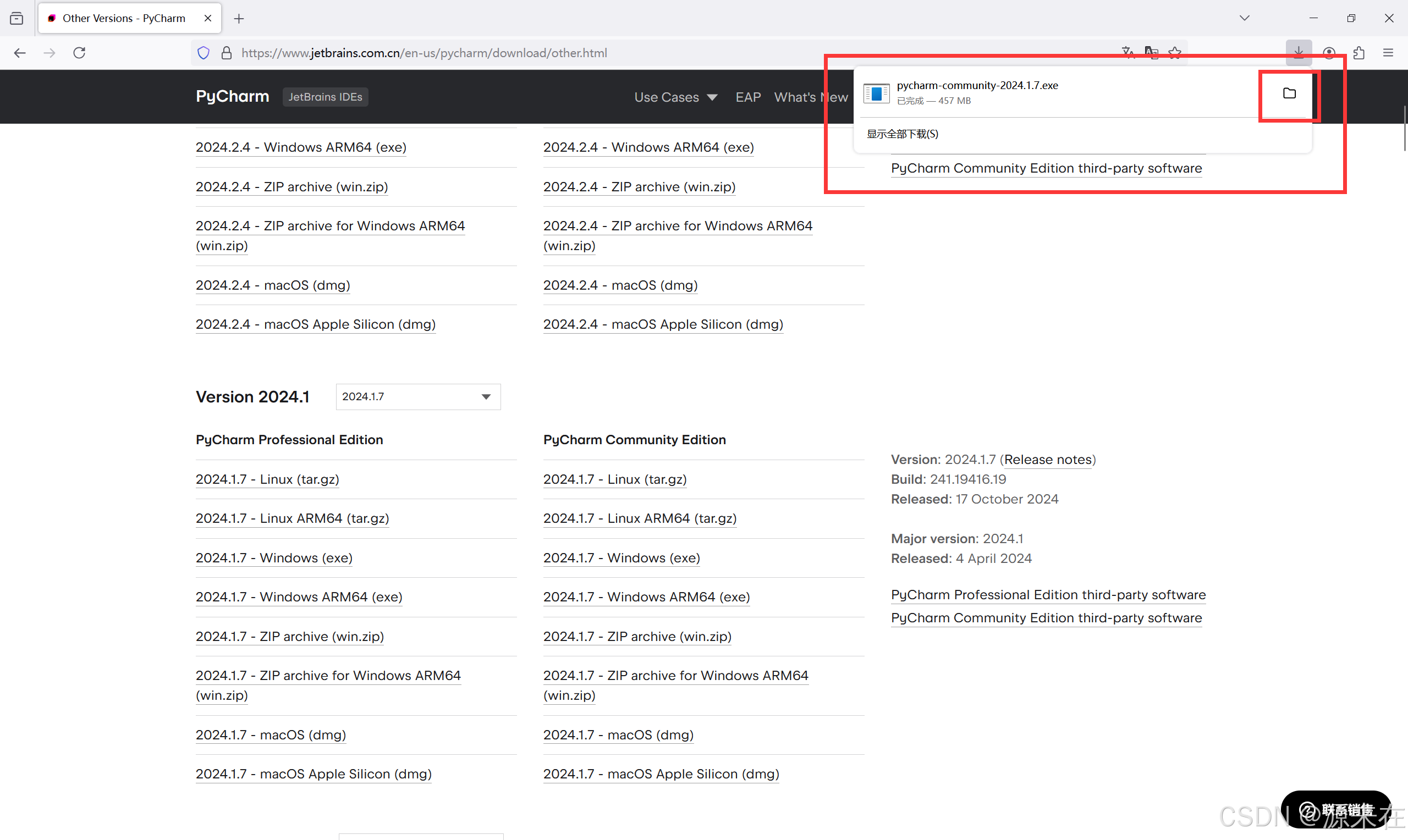Viewport: 1408px width, 840px height.
Task: Open the account profile icon in toolbar
Action: pos(1329,53)
